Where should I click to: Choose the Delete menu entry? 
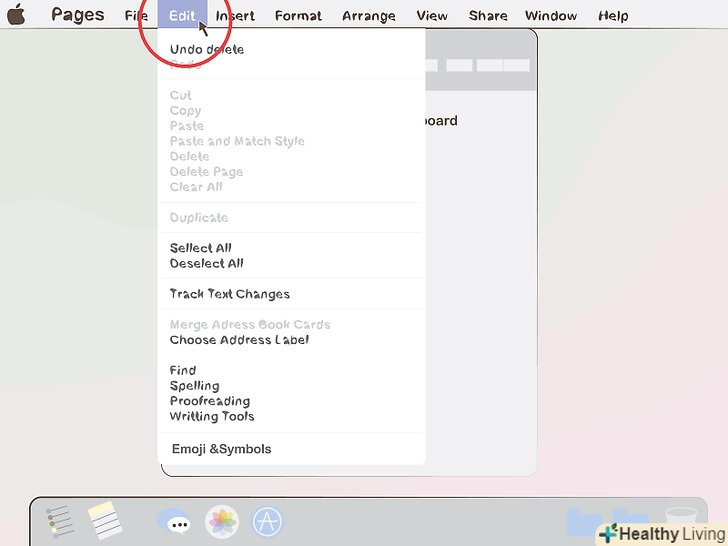pos(189,156)
